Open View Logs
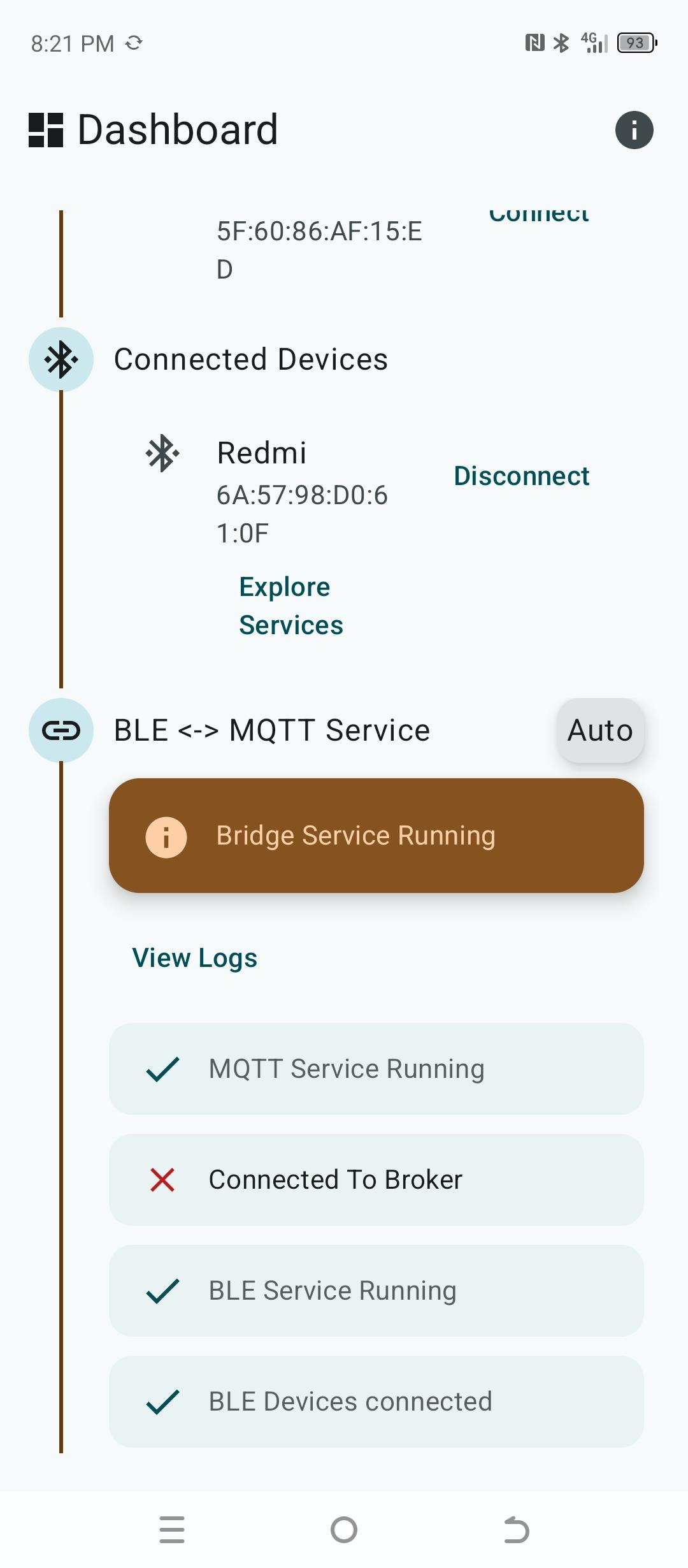The width and height of the screenshot is (688, 1568). point(195,958)
